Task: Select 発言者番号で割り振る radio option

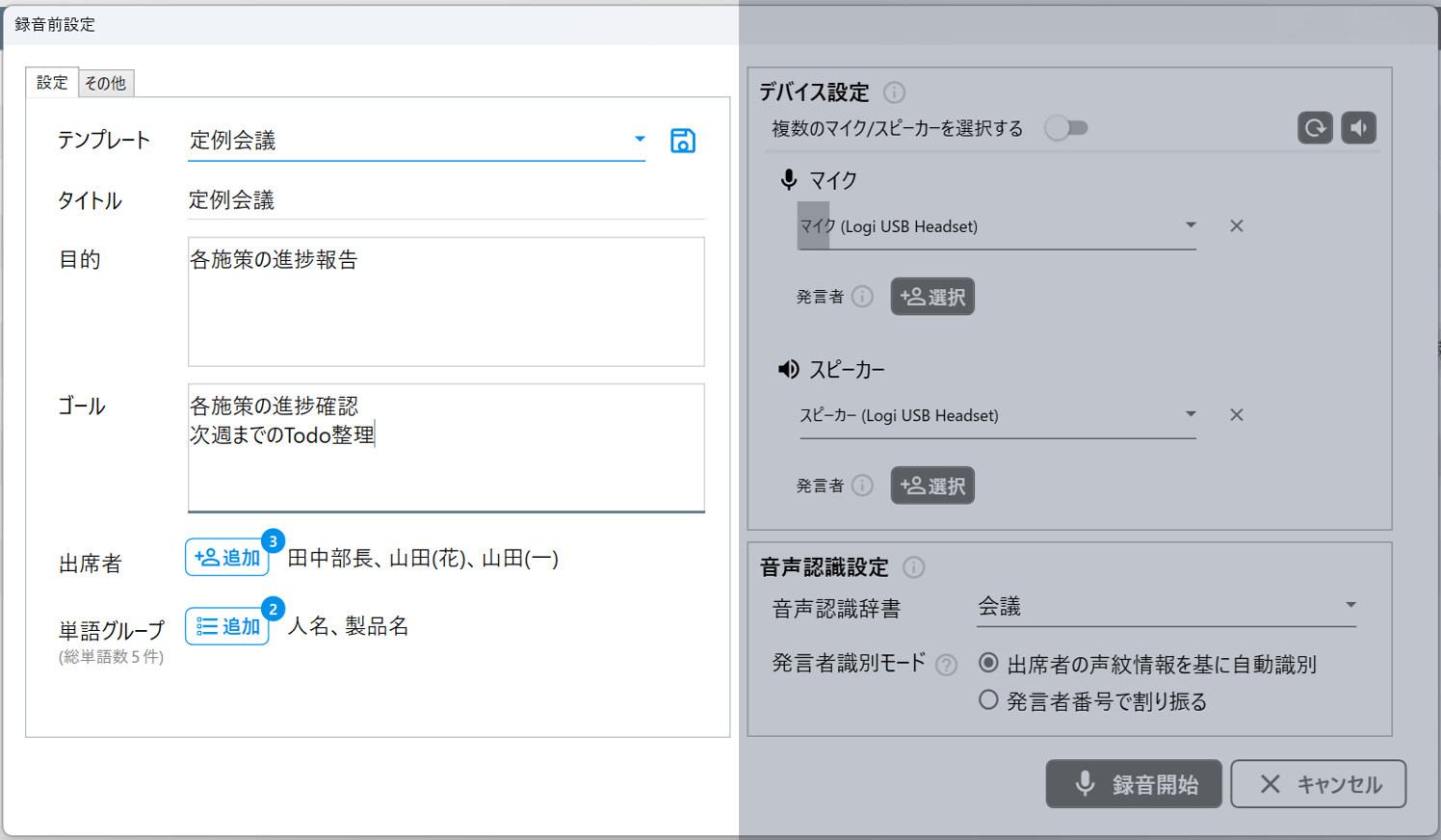Action: tap(988, 700)
